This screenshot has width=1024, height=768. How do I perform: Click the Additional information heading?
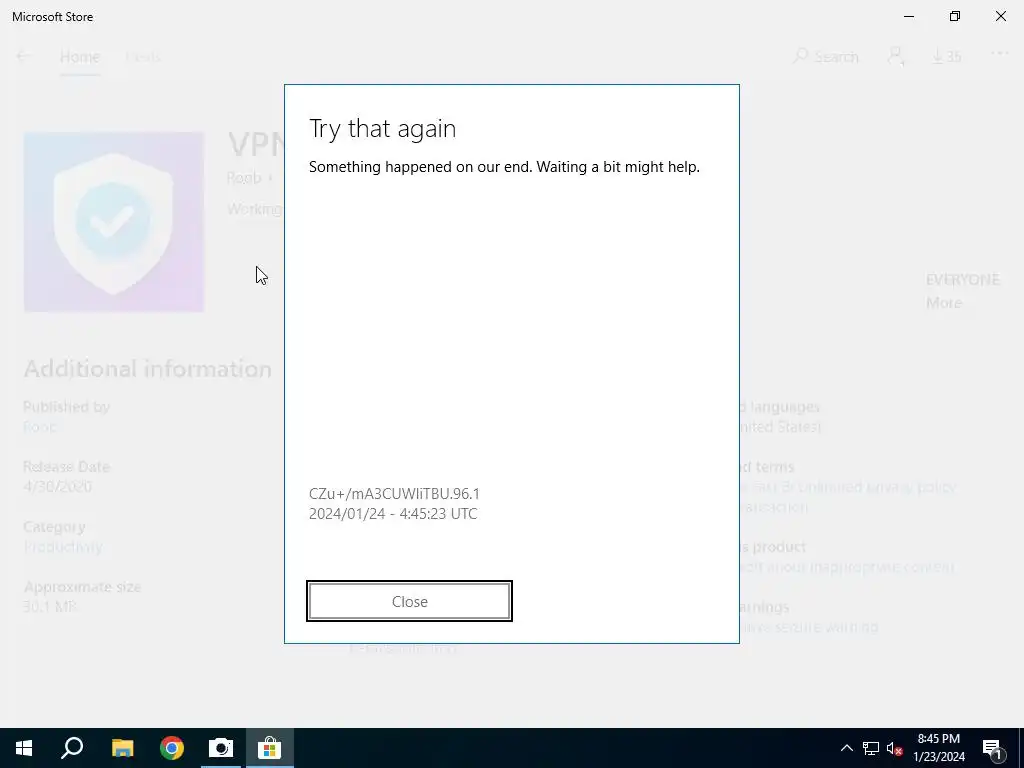click(x=148, y=369)
